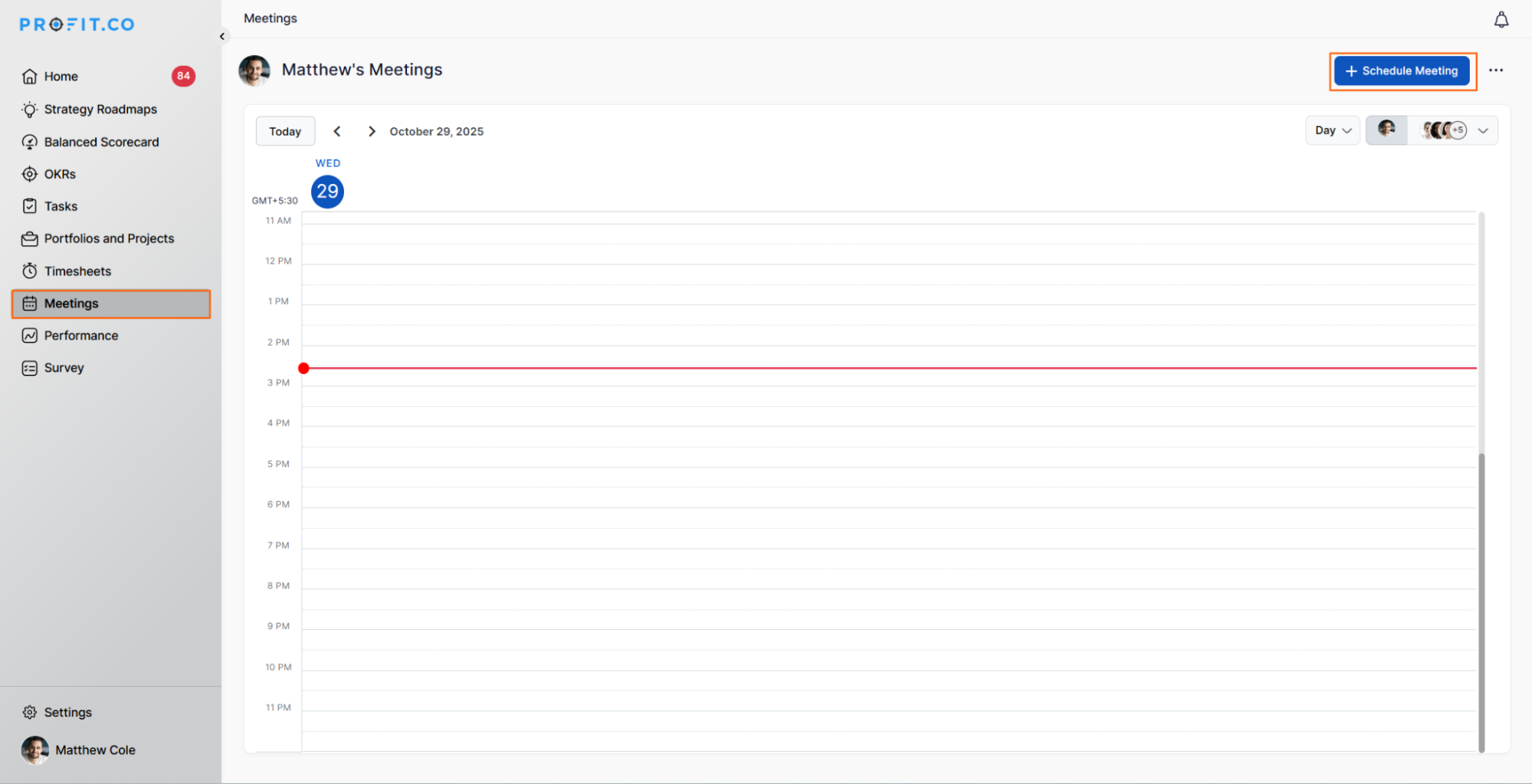This screenshot has width=1532, height=784.
Task: Click the 7 PM time label
Action: click(x=278, y=546)
